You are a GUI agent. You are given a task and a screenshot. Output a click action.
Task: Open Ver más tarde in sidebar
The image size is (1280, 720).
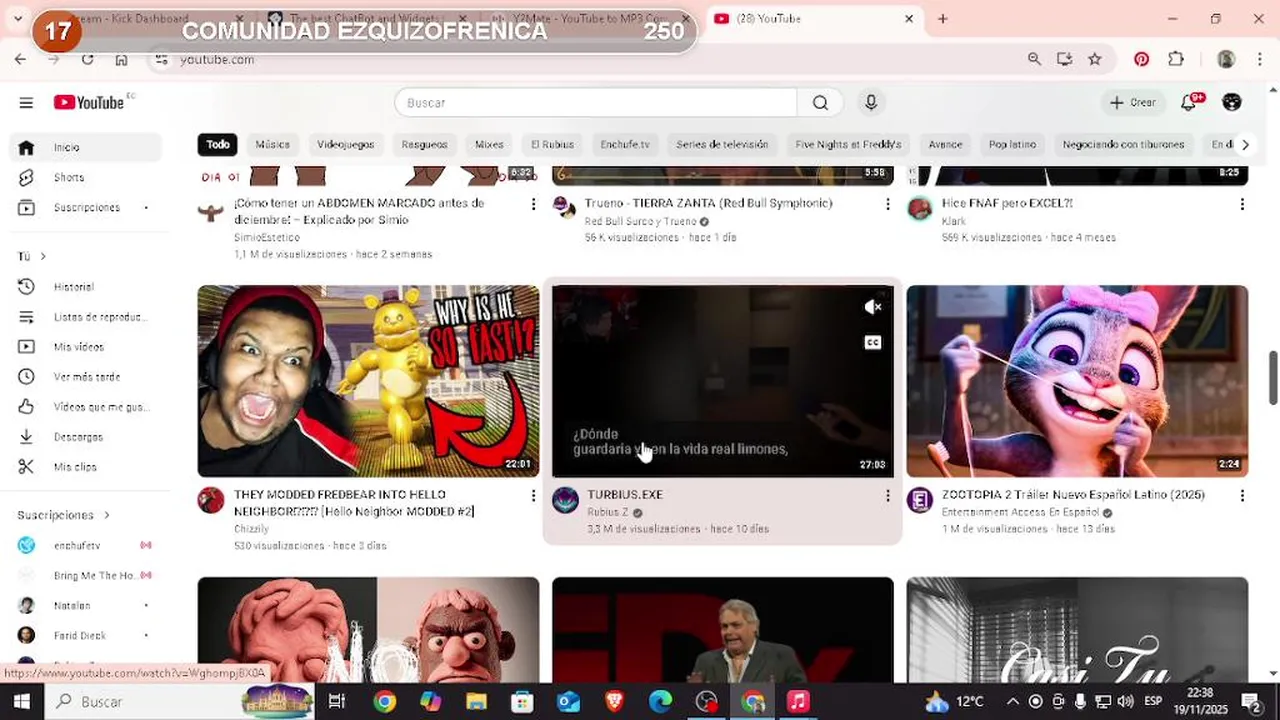pos(85,377)
